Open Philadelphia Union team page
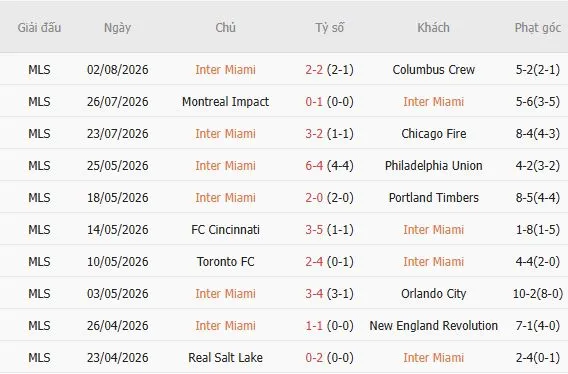568x374 pixels. click(x=434, y=166)
